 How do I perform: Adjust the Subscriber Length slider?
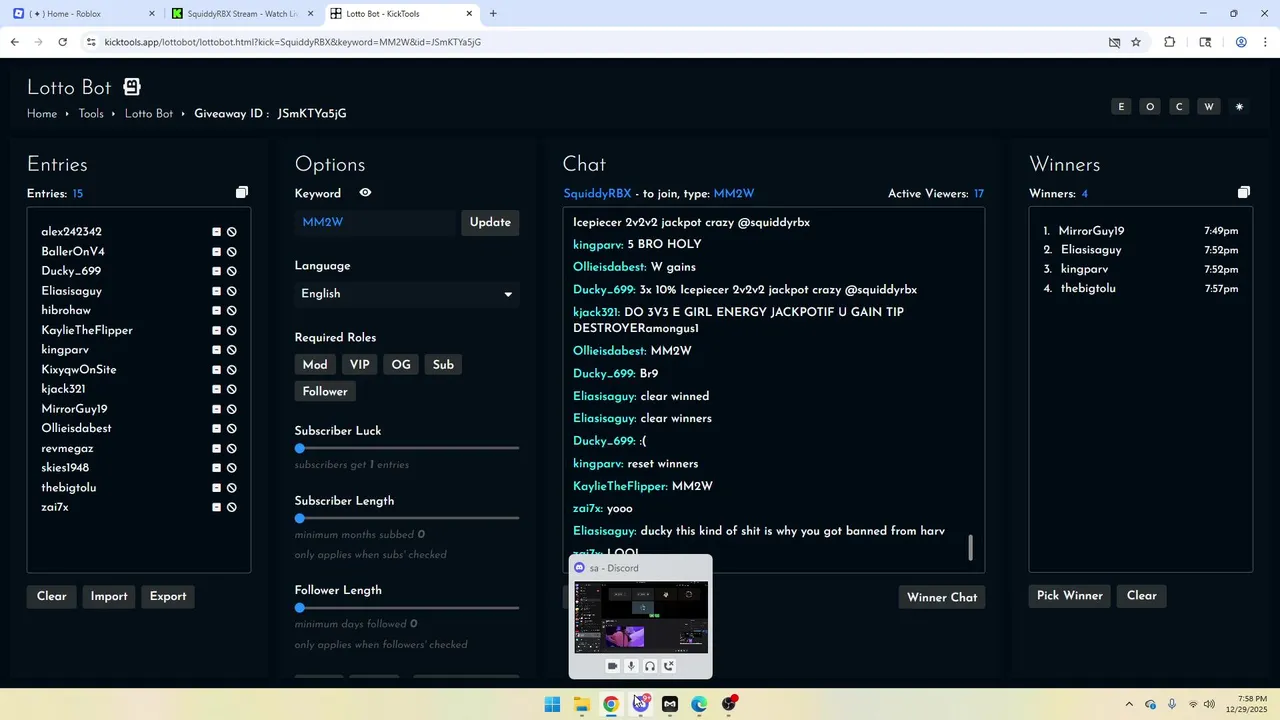pyautogui.click(x=407, y=518)
